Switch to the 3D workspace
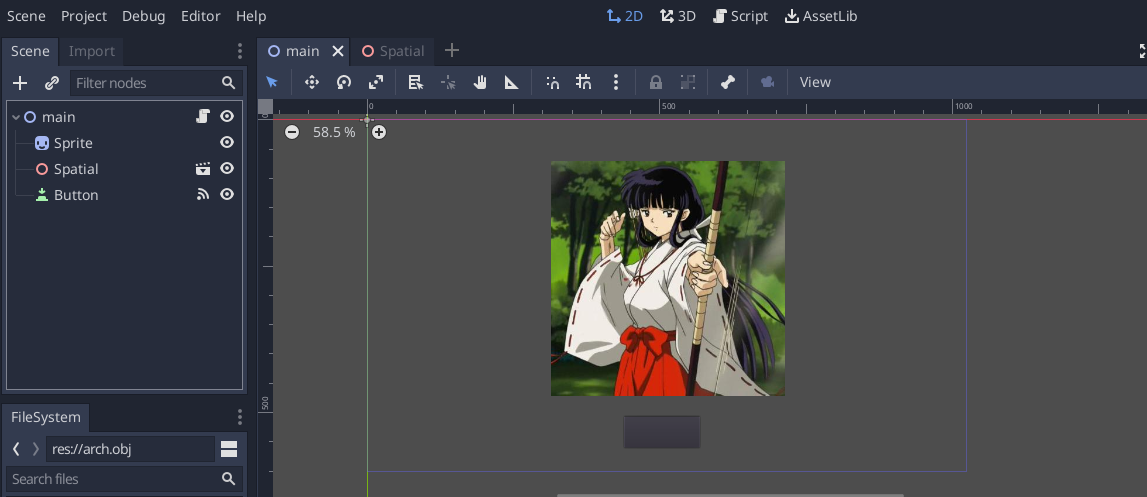 677,15
